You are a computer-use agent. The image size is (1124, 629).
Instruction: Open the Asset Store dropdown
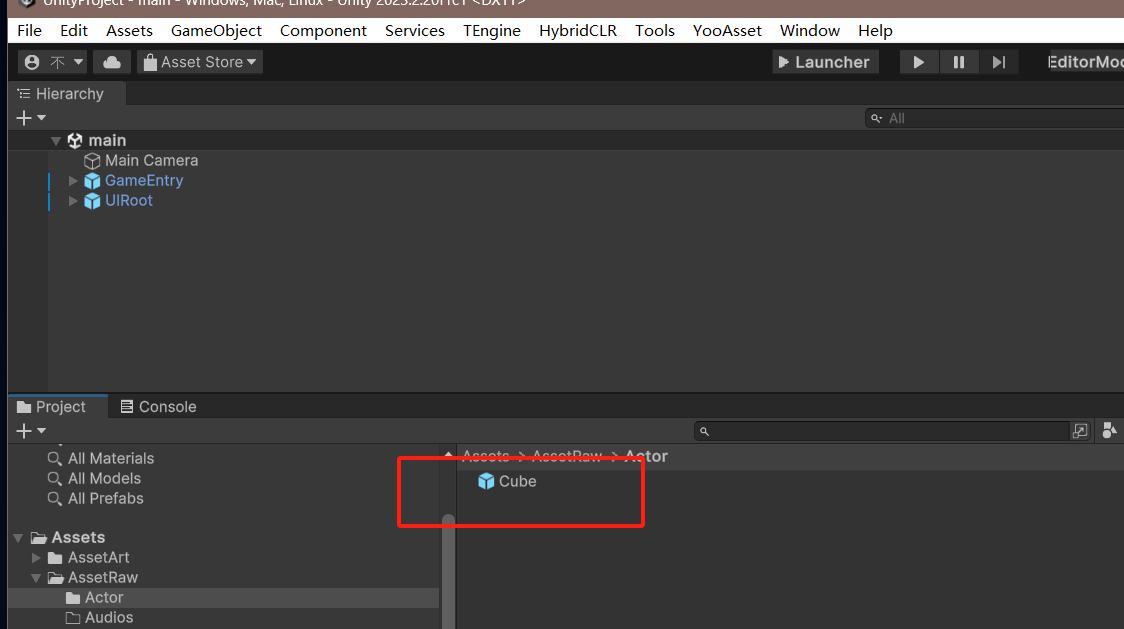[200, 62]
